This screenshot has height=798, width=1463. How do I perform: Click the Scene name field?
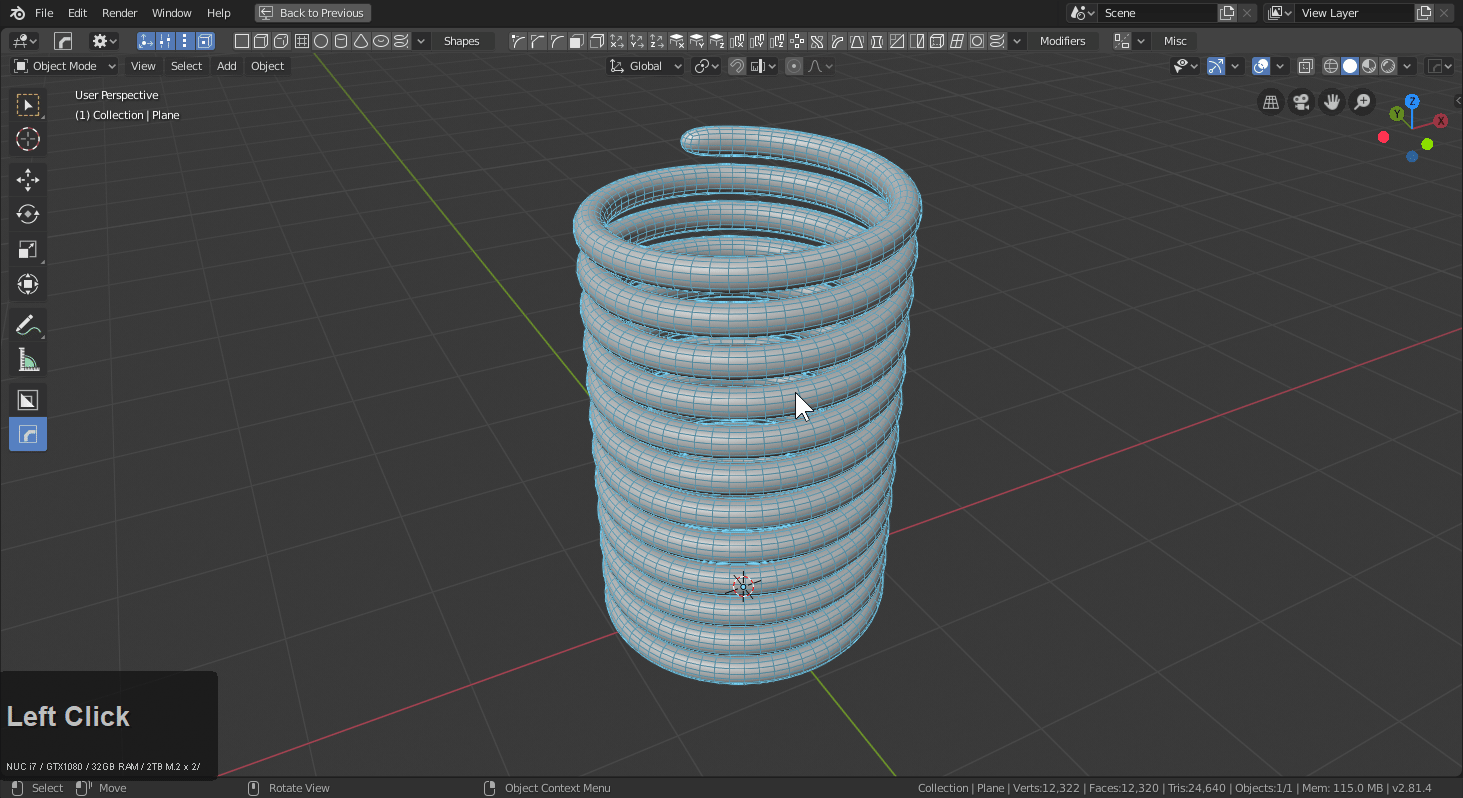point(1156,13)
